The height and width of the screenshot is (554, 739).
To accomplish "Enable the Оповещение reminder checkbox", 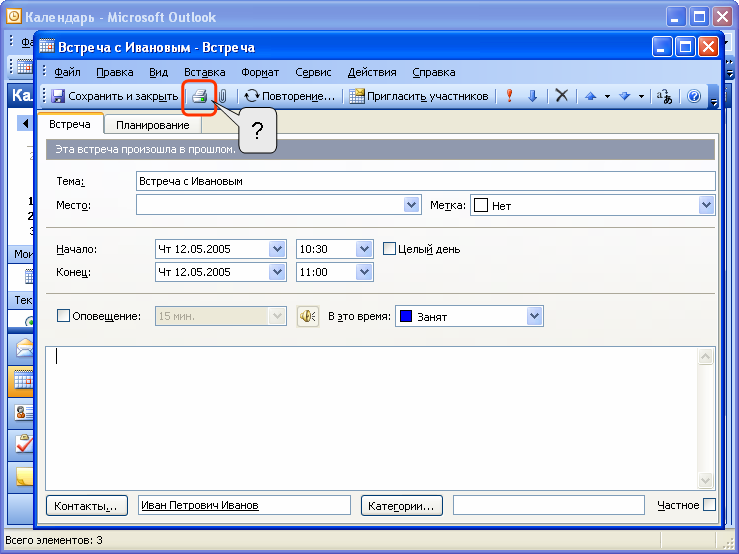I will 63,315.
